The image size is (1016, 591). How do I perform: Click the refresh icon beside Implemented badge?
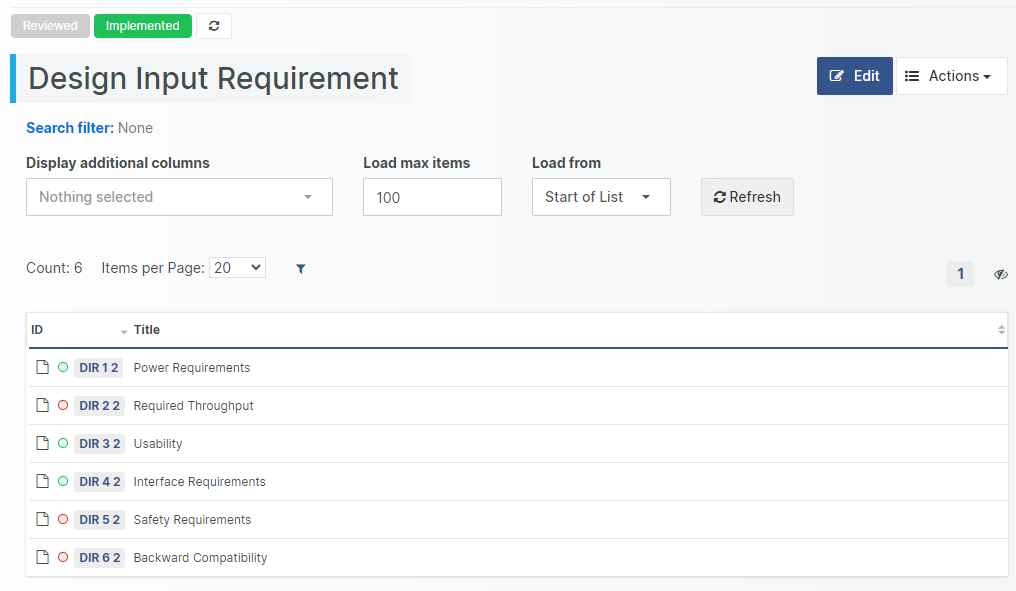click(214, 26)
